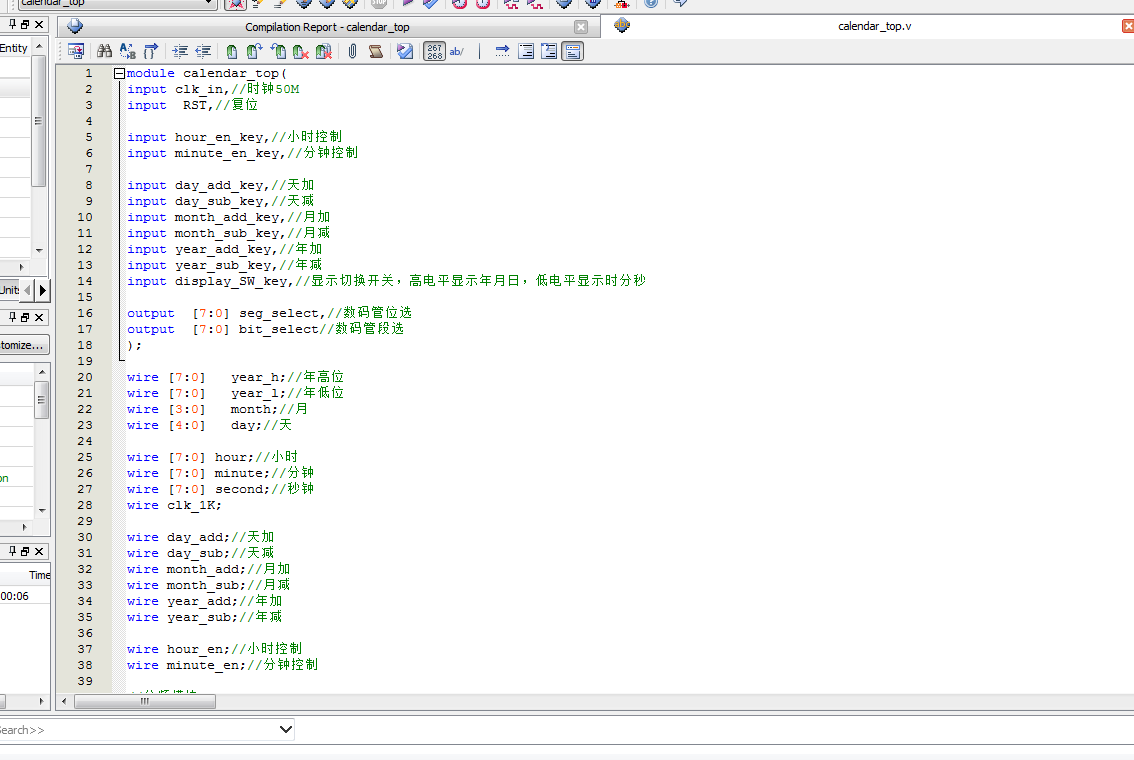
Task: Increase indent of selected code
Action: click(x=180, y=51)
